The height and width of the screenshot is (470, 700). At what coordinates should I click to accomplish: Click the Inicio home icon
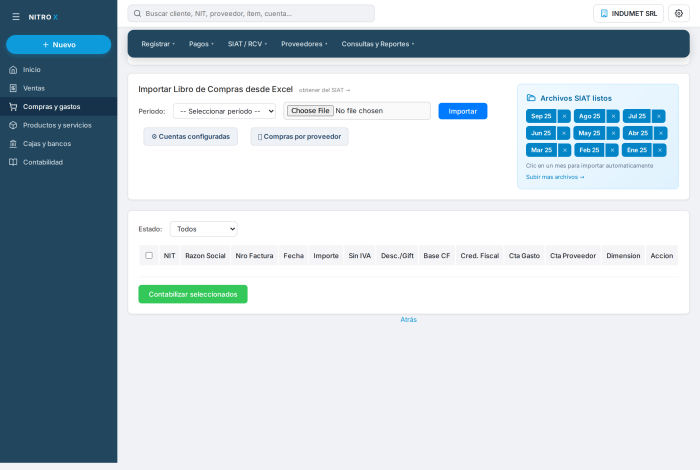(13, 70)
